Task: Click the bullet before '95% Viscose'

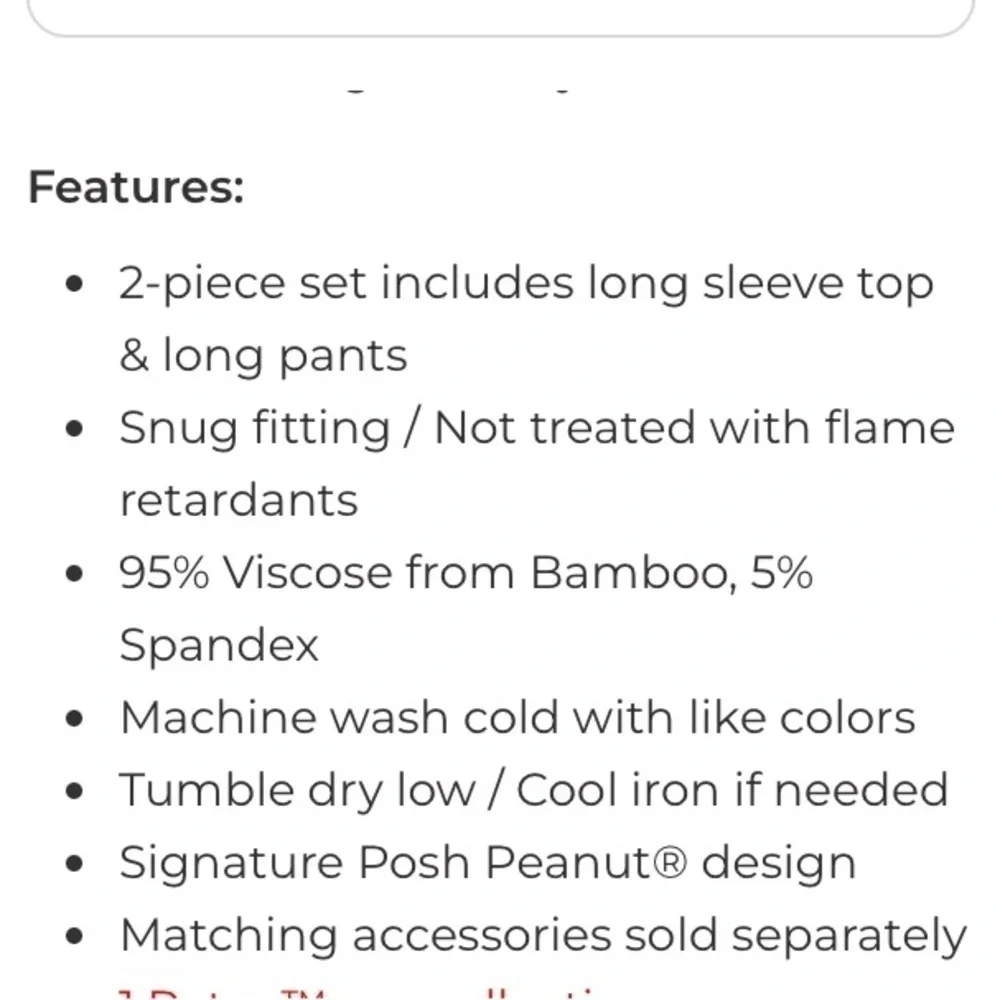Action: pos(75,573)
